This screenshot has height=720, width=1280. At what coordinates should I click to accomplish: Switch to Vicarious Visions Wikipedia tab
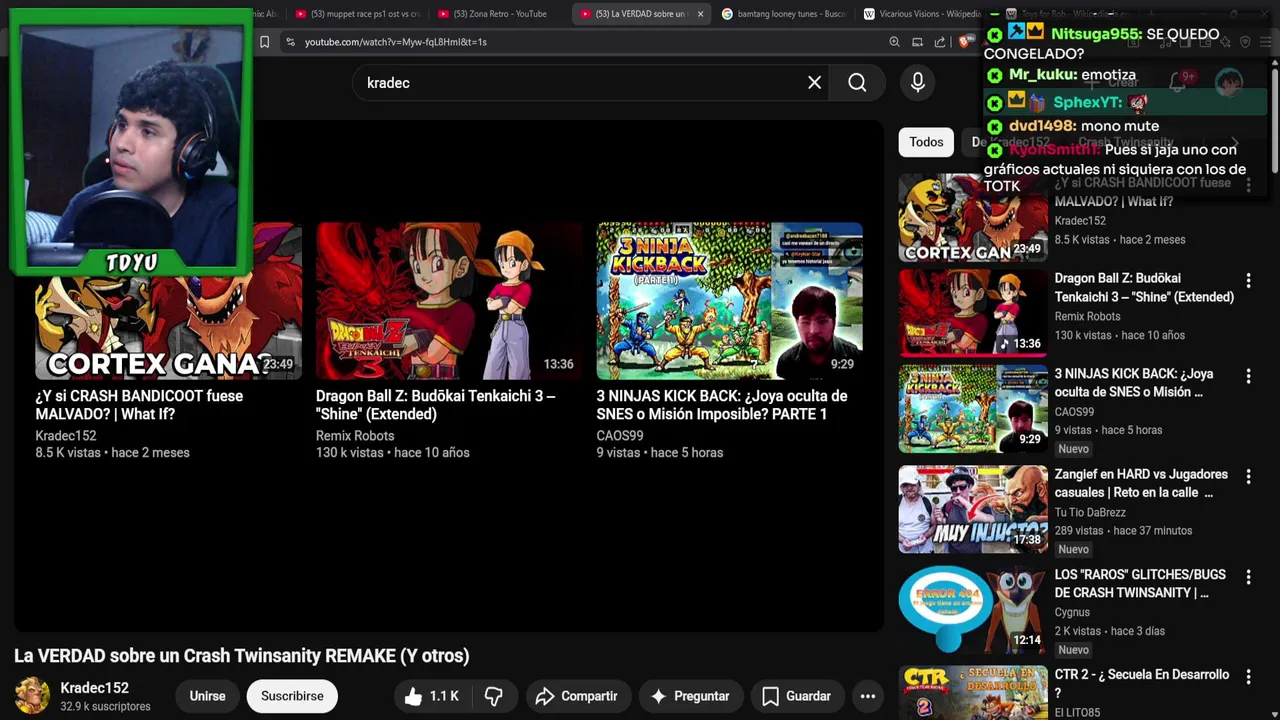pyautogui.click(x=925, y=14)
